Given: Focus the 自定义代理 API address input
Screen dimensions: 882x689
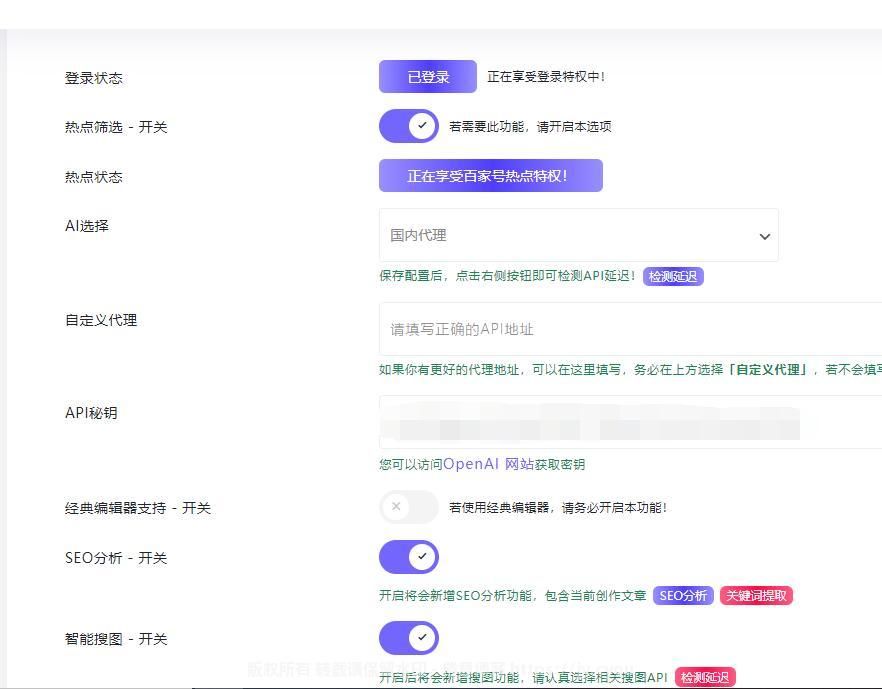Looking at the screenshot, I should (630, 329).
